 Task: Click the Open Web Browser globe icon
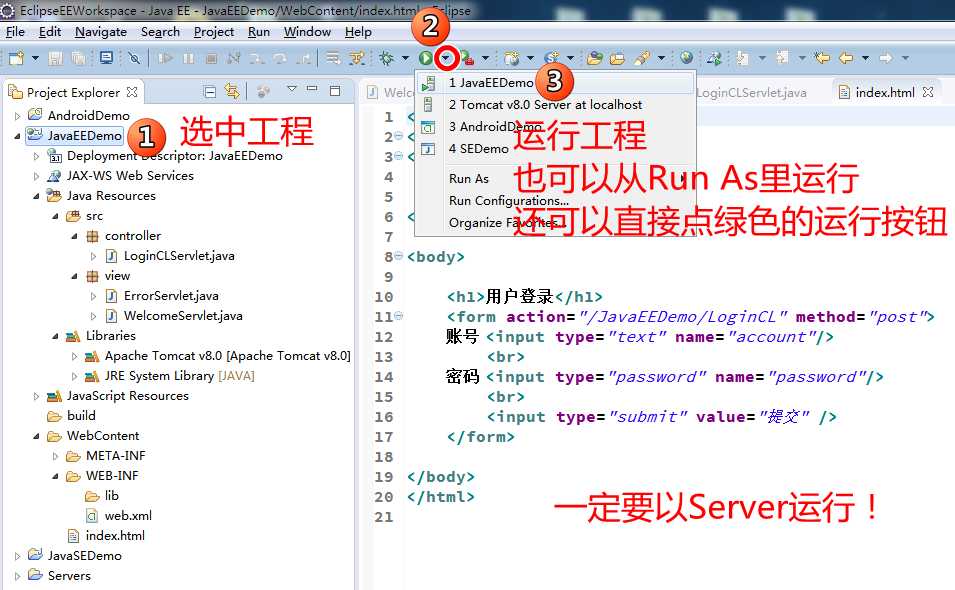(x=686, y=58)
